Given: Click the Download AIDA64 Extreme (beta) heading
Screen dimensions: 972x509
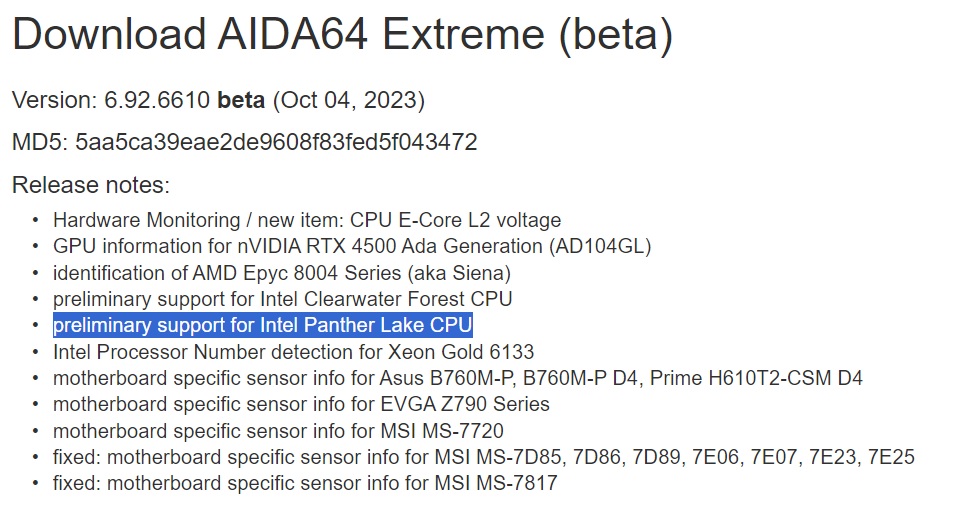Looking at the screenshot, I should 342,34.
